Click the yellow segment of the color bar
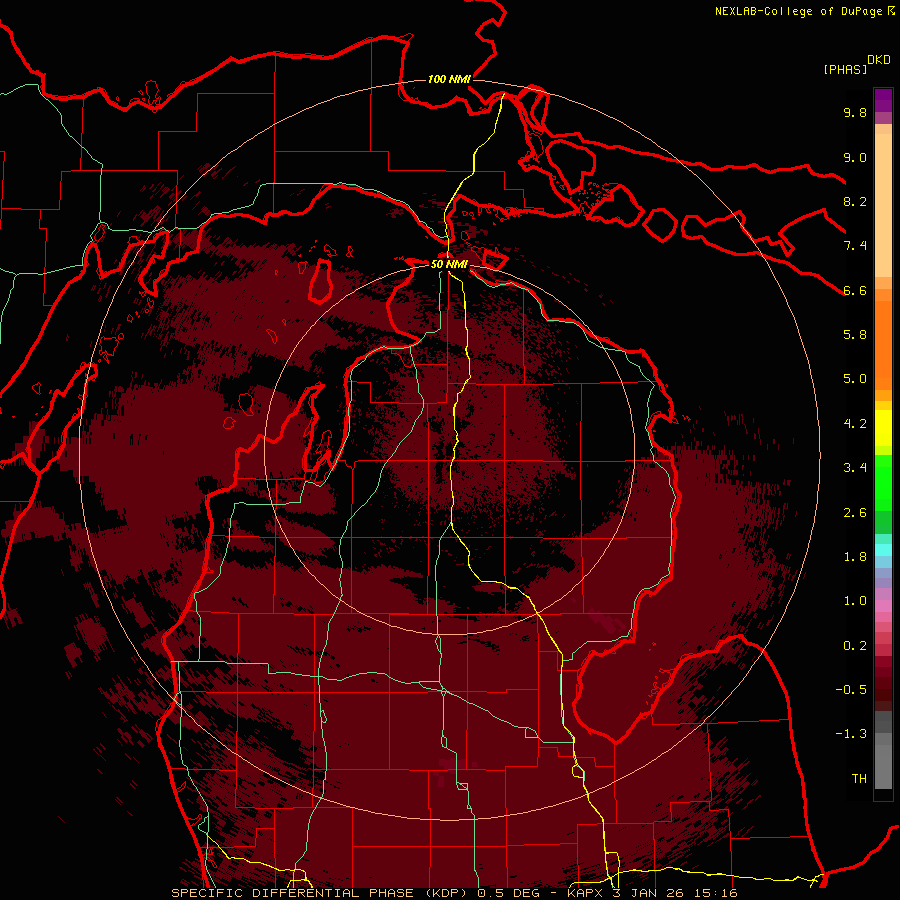The width and height of the screenshot is (900, 900). pos(883,428)
